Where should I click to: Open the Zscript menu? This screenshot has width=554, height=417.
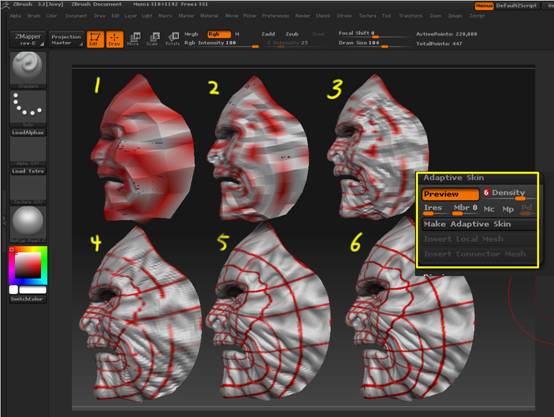(x=477, y=16)
